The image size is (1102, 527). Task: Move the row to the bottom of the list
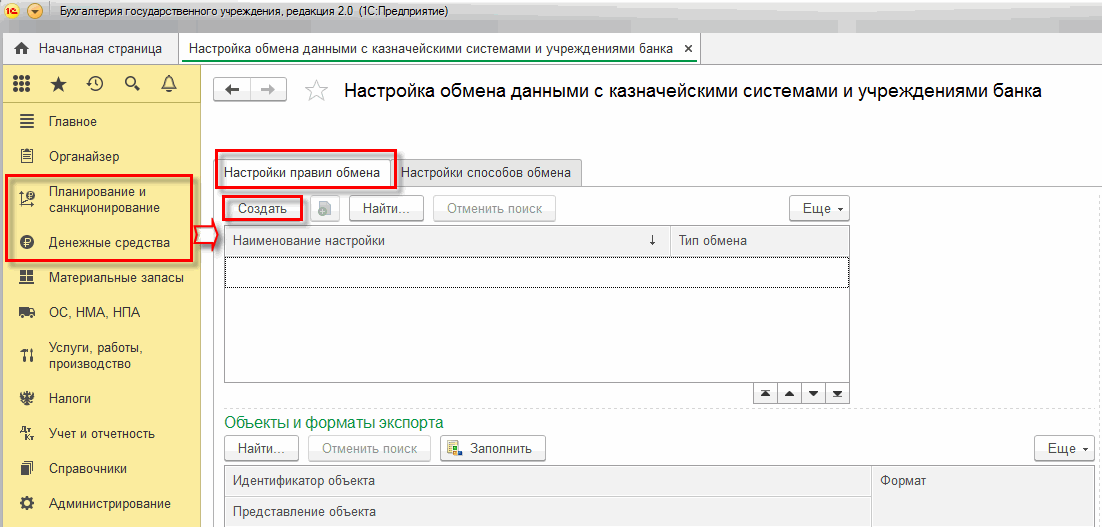point(837,394)
